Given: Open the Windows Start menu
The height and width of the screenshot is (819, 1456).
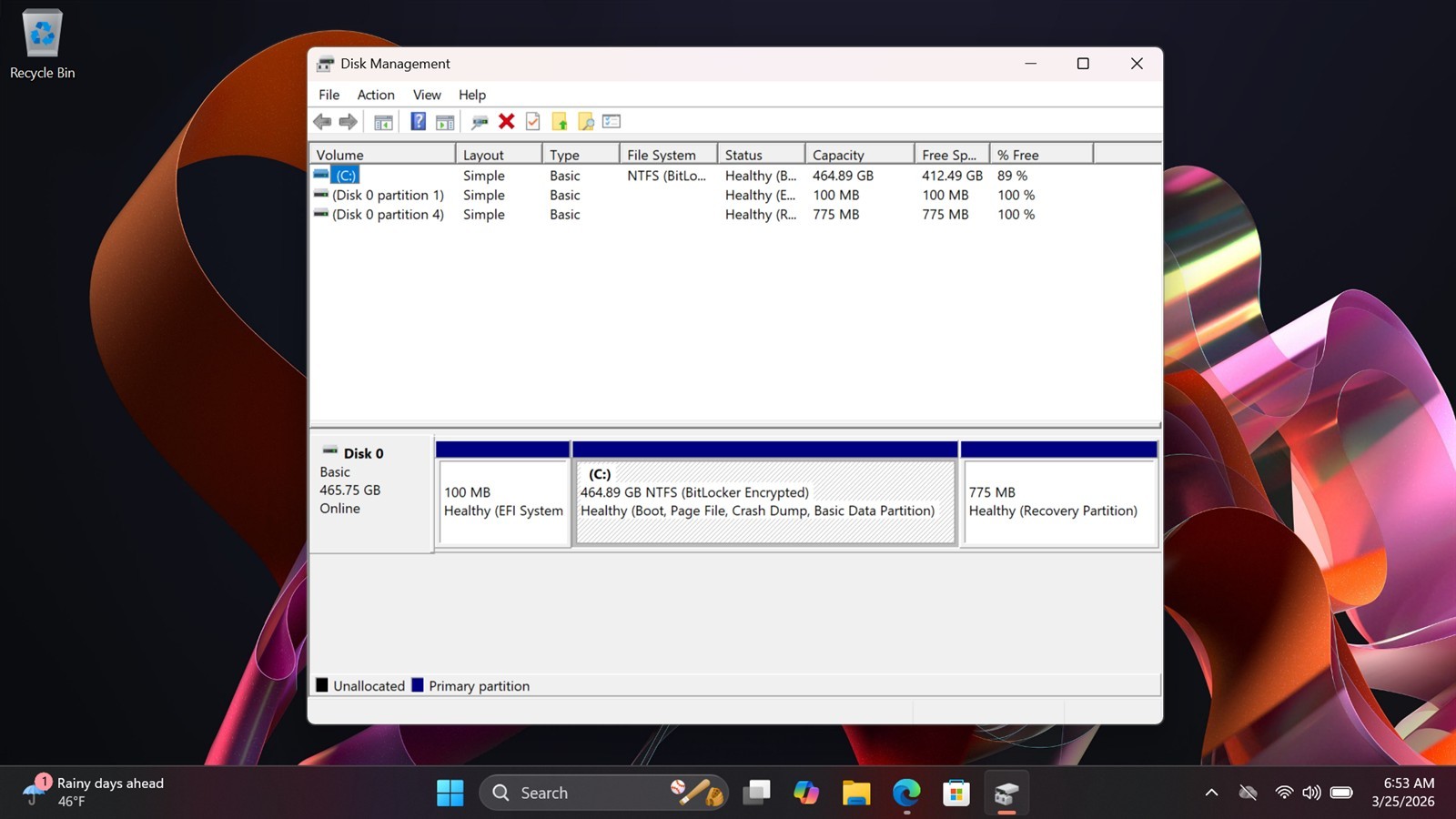Looking at the screenshot, I should click(x=450, y=793).
